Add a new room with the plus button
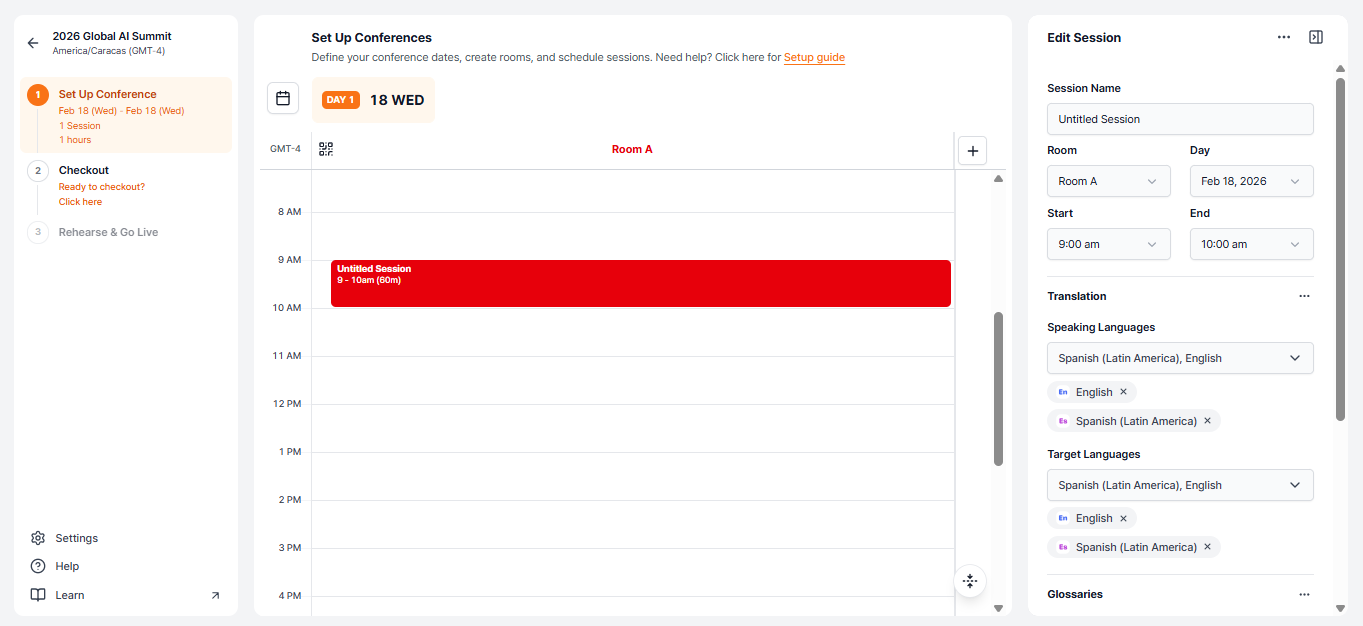 (973, 151)
